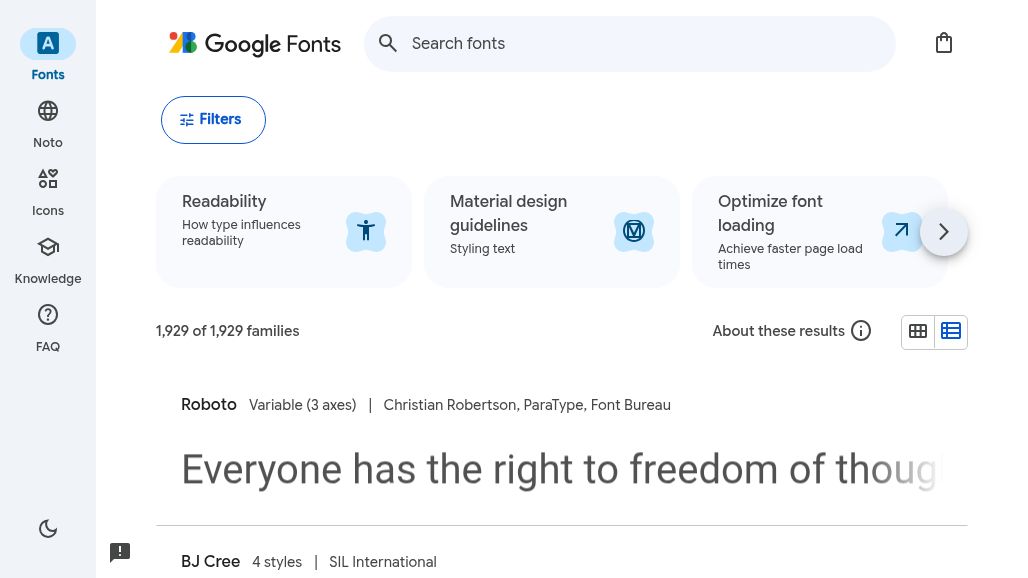Click the info icon next to About these results
This screenshot has height=578, width=1028.
pyautogui.click(x=861, y=331)
